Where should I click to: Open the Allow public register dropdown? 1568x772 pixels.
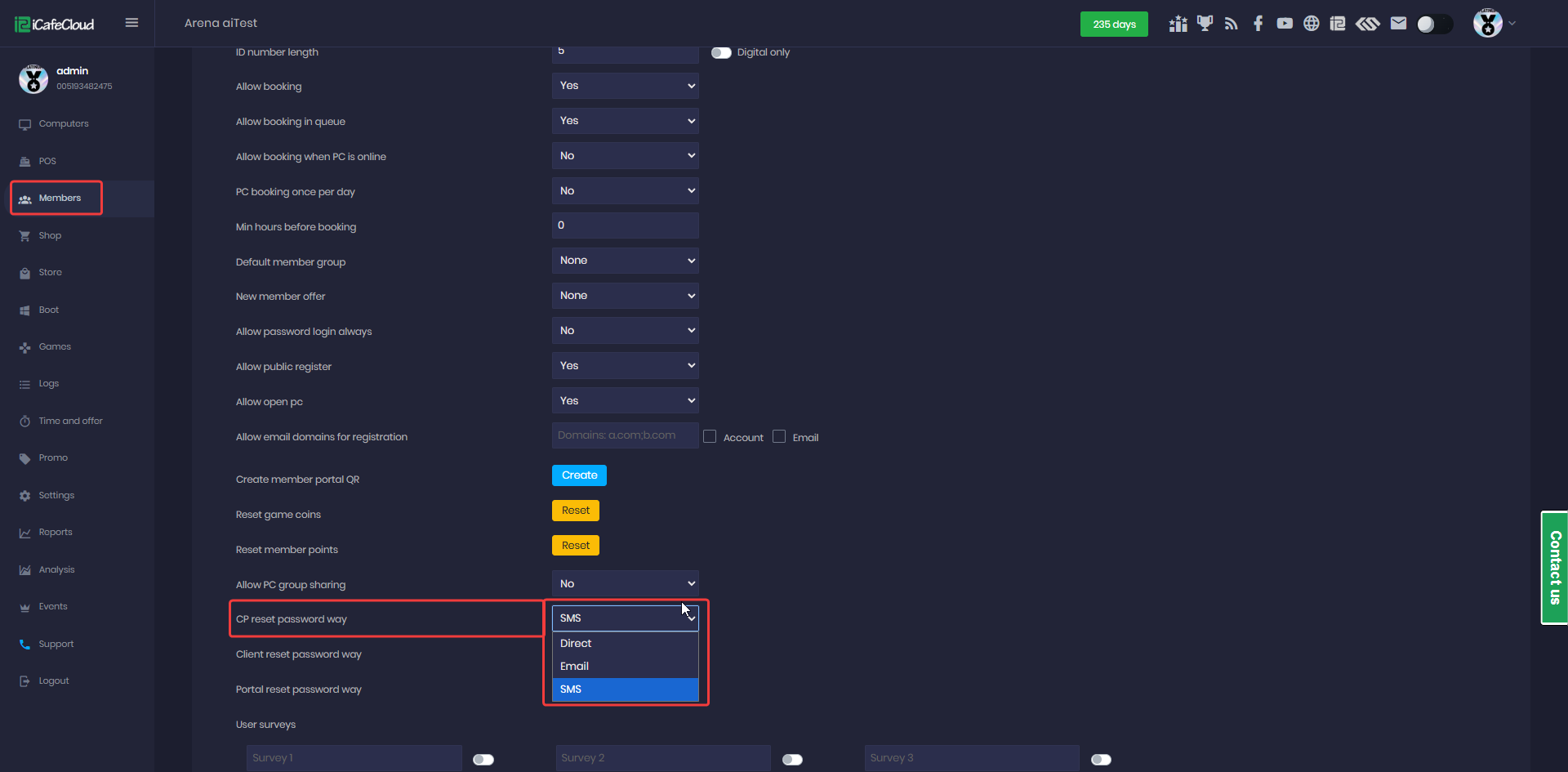click(626, 366)
